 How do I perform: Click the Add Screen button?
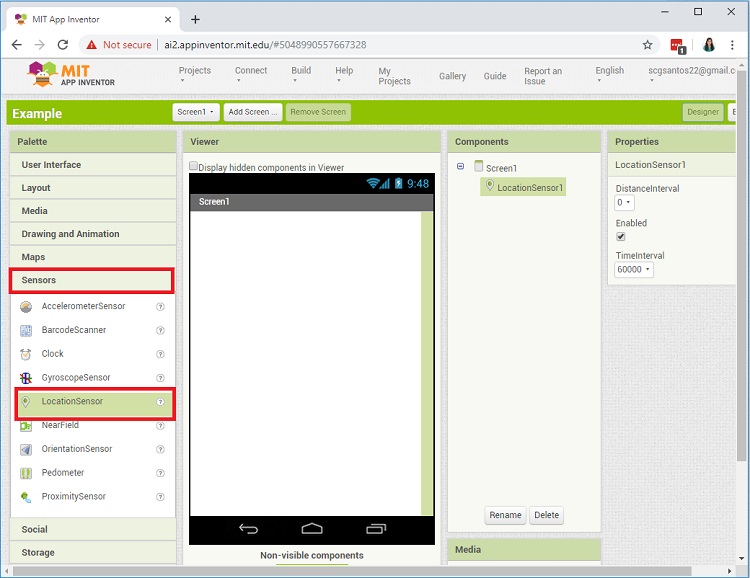point(253,112)
